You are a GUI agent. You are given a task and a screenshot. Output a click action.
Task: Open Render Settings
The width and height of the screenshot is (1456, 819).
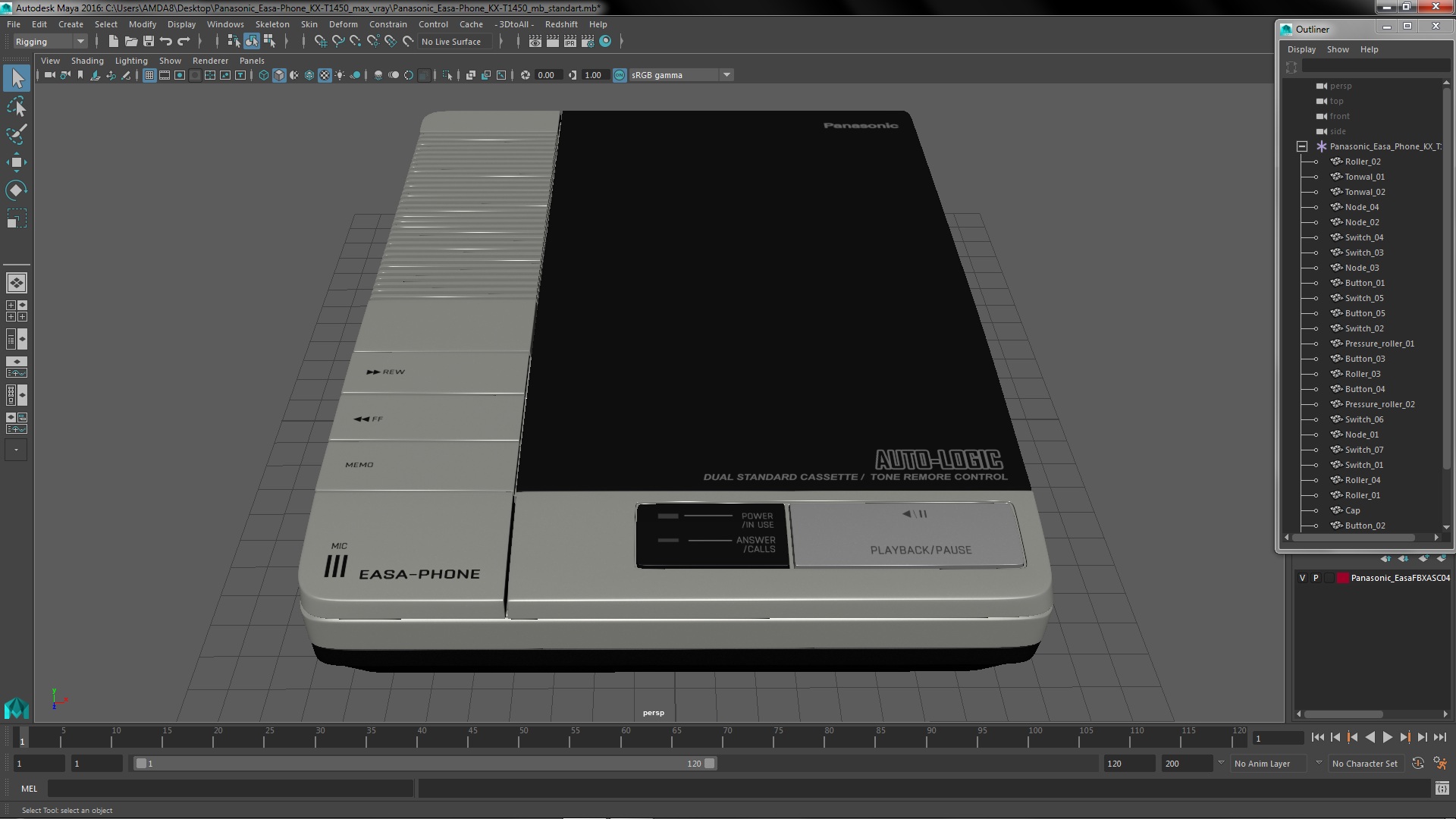point(588,42)
